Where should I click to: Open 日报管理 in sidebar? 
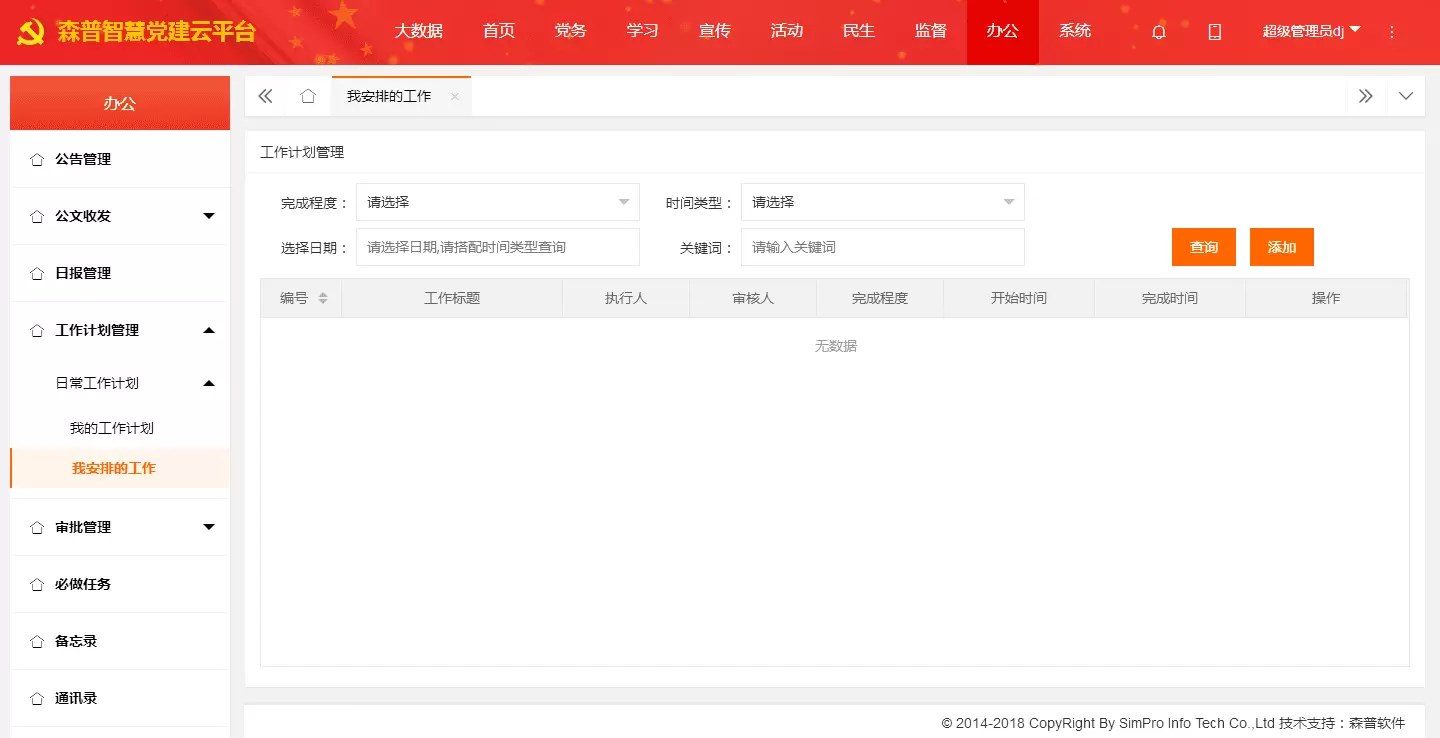pos(83,273)
